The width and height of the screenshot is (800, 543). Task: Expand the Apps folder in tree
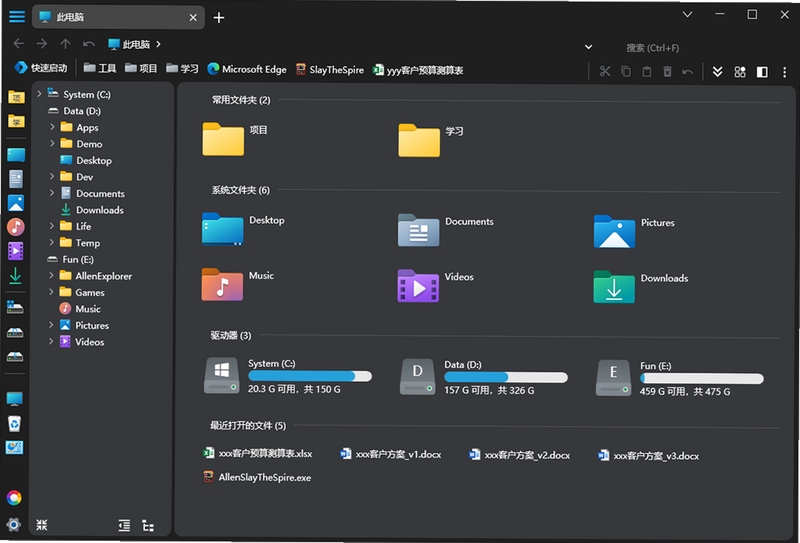pos(52,127)
